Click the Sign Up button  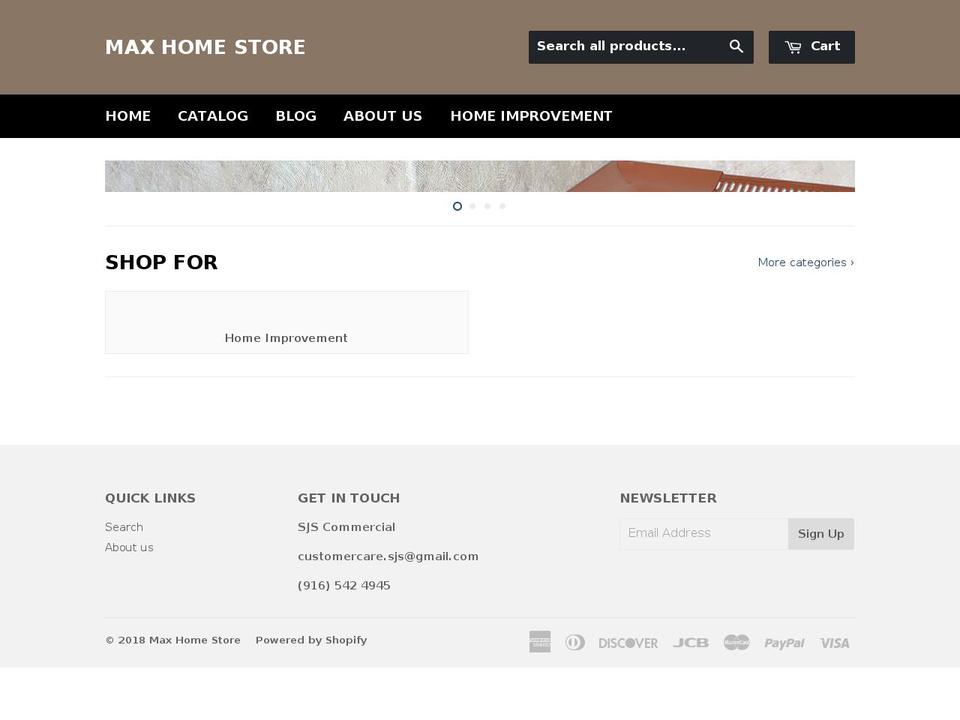(821, 534)
